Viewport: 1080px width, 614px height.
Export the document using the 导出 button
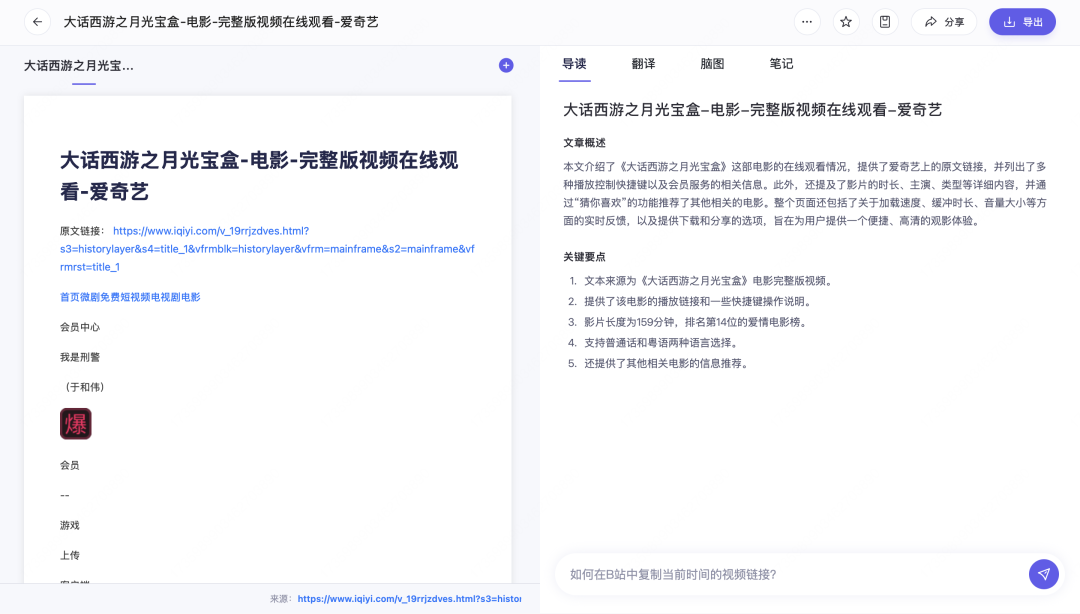(1022, 21)
